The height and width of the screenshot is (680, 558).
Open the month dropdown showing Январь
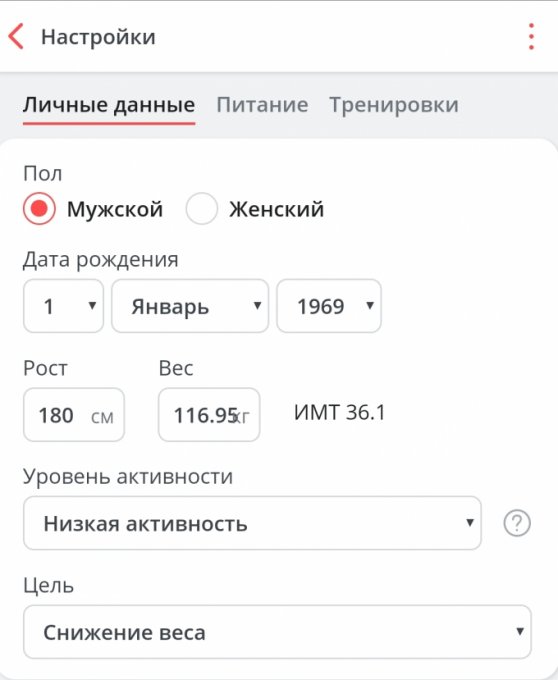[x=190, y=306]
